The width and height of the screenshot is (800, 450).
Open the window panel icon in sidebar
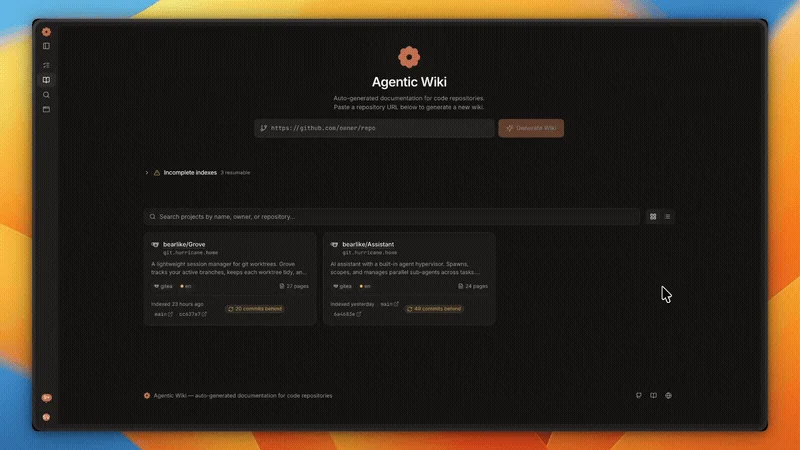(46, 109)
